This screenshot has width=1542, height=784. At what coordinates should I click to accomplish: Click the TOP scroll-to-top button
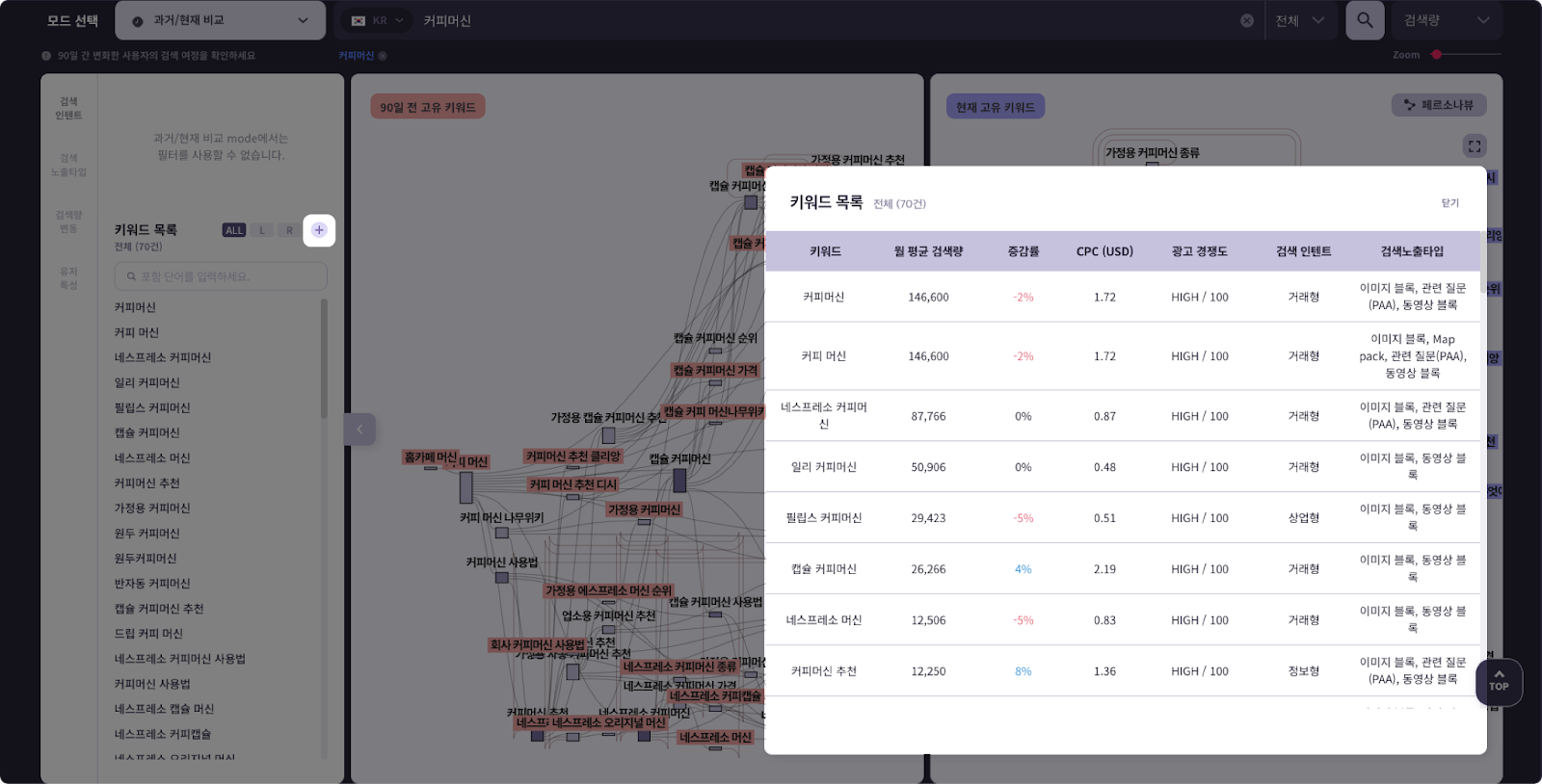[1499, 682]
